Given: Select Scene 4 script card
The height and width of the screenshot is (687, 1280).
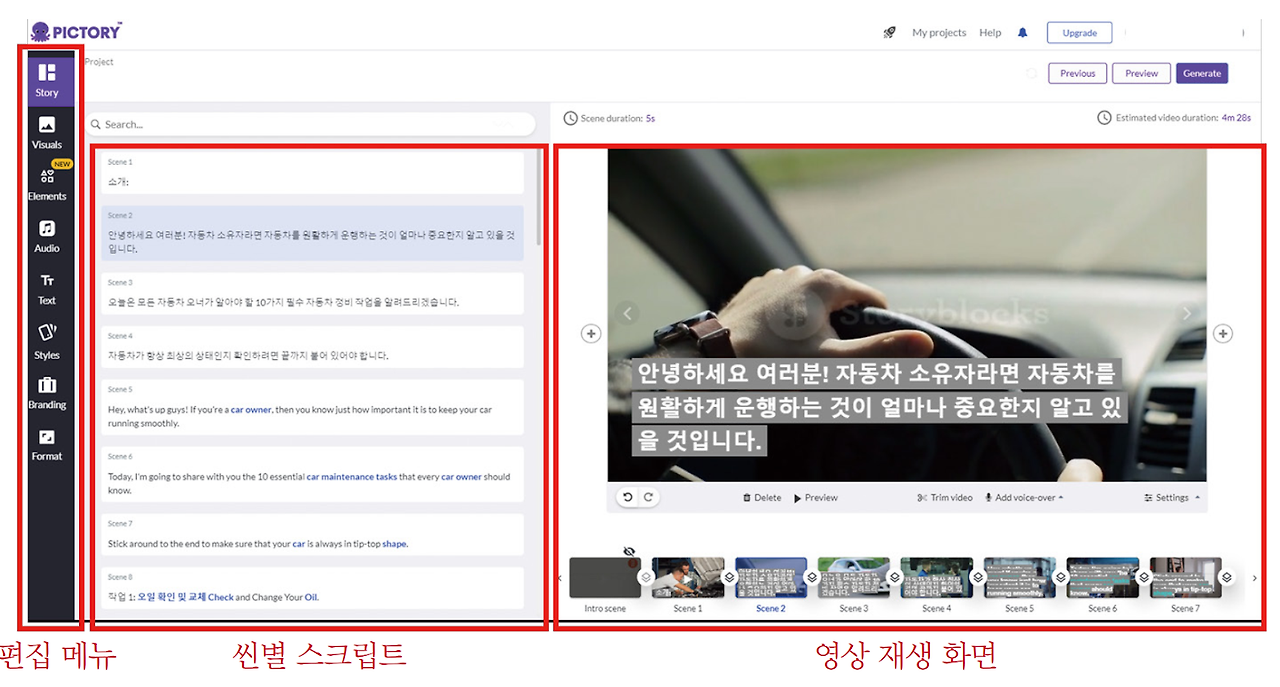Looking at the screenshot, I should click(x=312, y=347).
